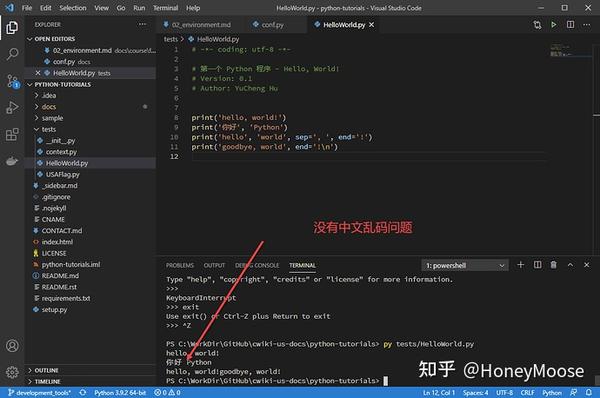The height and width of the screenshot is (398, 600).
Task: Select Python 3.9.2 64-bit interpreter
Action: coord(120,393)
